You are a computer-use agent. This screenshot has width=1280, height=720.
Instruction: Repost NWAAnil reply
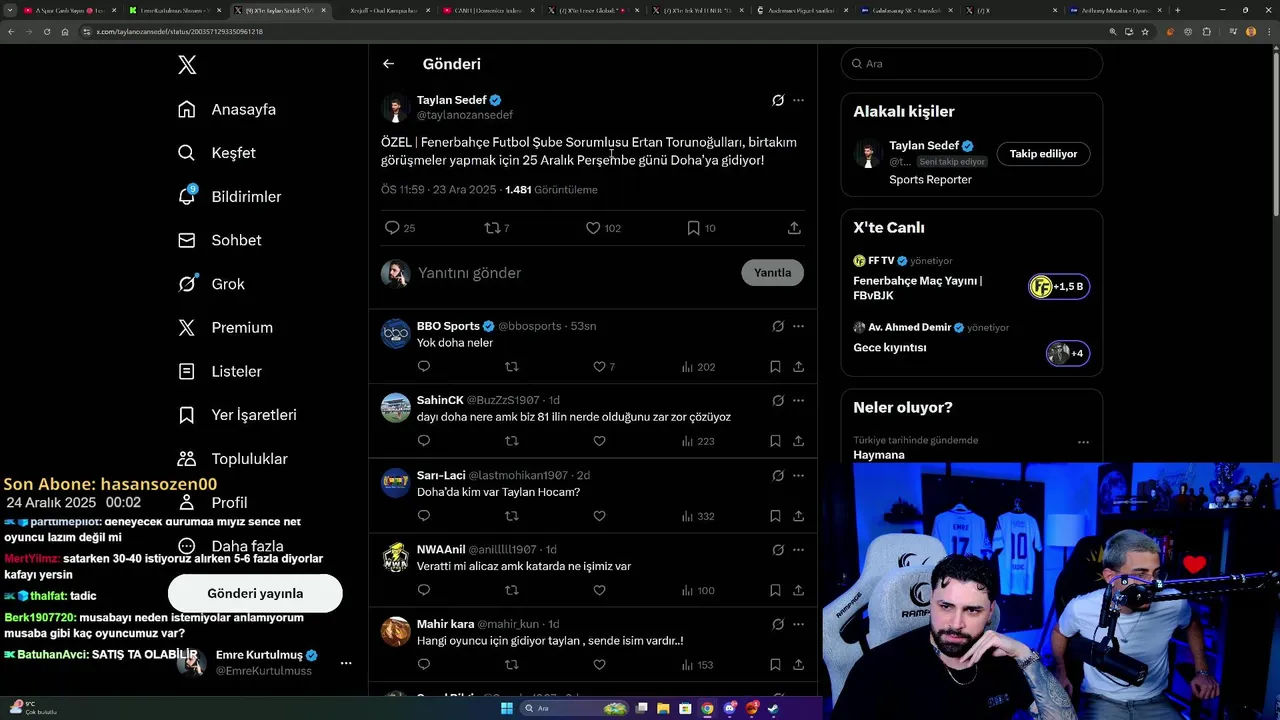(x=512, y=590)
